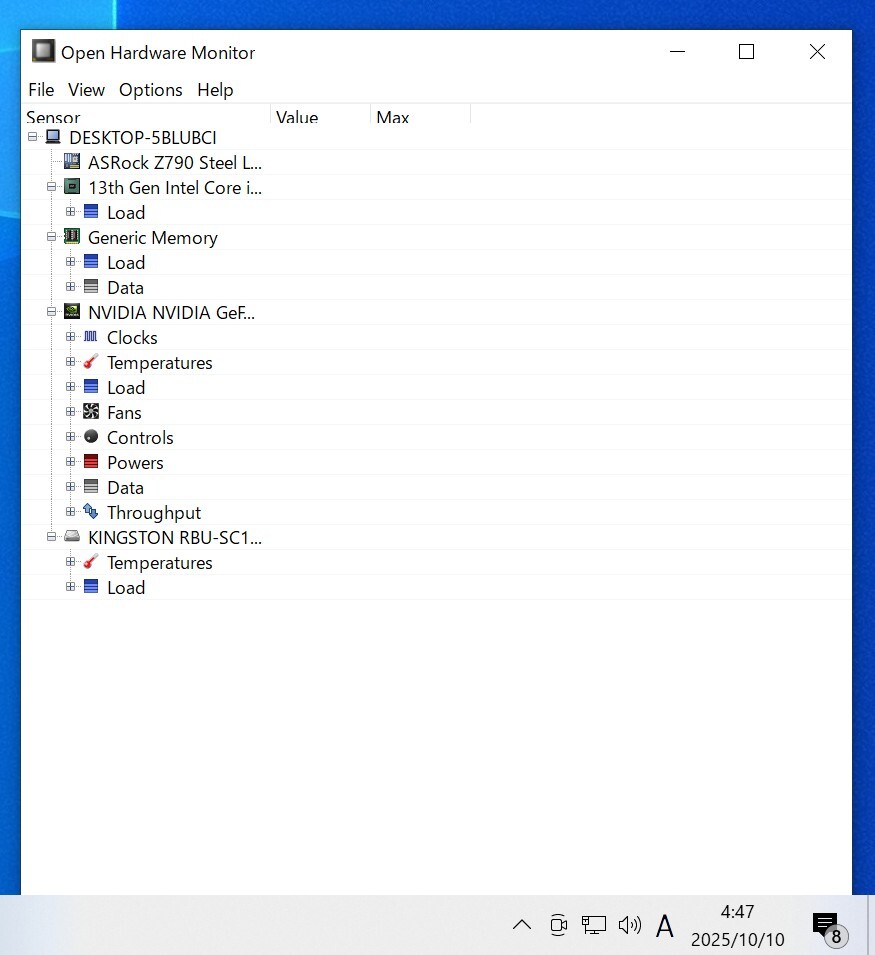Screen dimensions: 875x955
Task: Expand the Fans node under NVIDIA
Action: pyautogui.click(x=71, y=412)
